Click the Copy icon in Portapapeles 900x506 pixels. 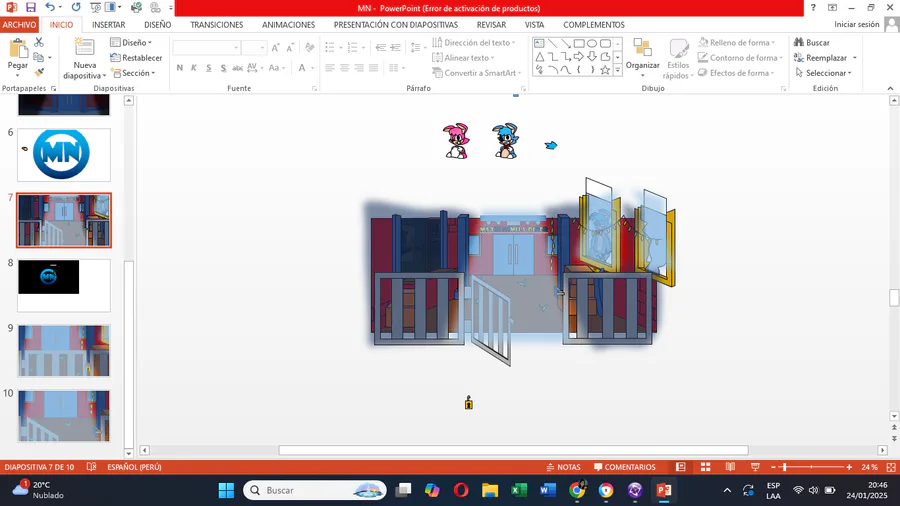click(38, 57)
